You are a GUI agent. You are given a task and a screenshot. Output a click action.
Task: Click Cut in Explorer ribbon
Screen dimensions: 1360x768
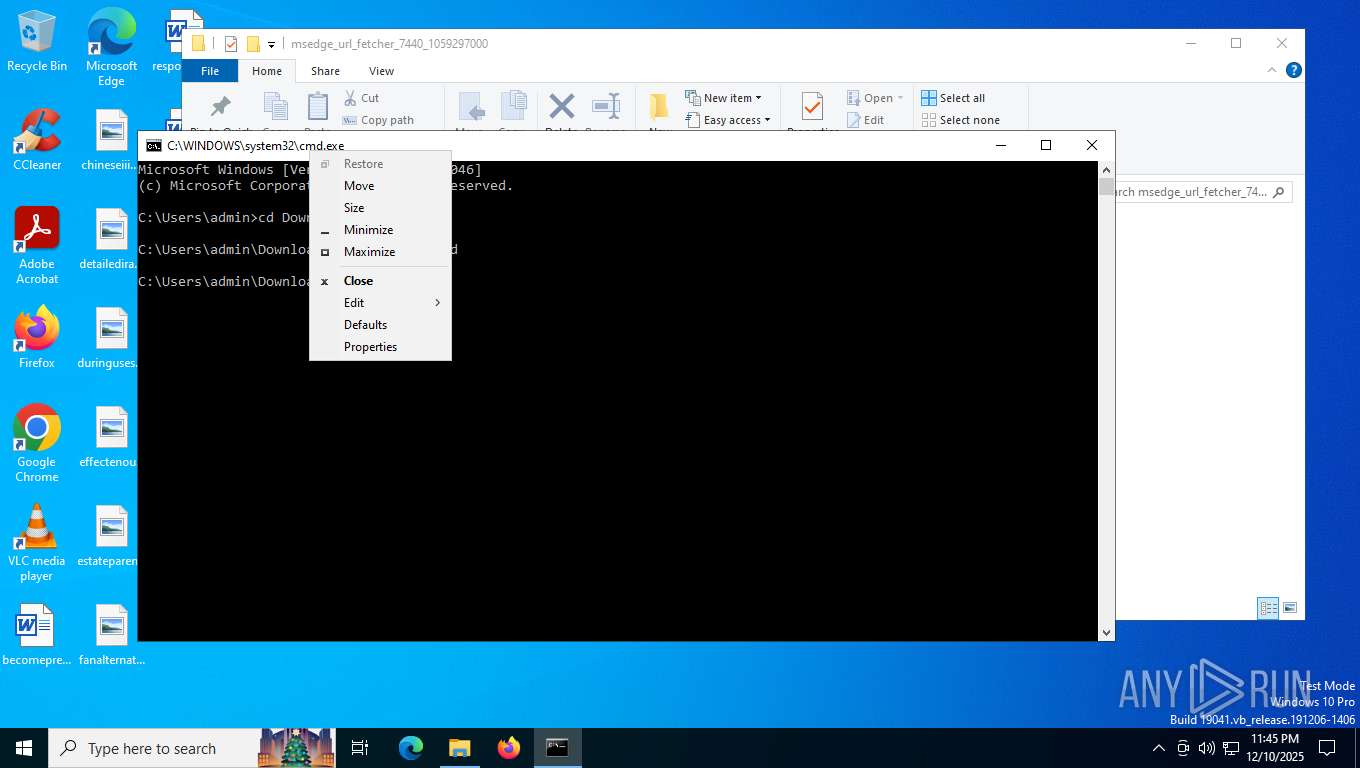(361, 98)
